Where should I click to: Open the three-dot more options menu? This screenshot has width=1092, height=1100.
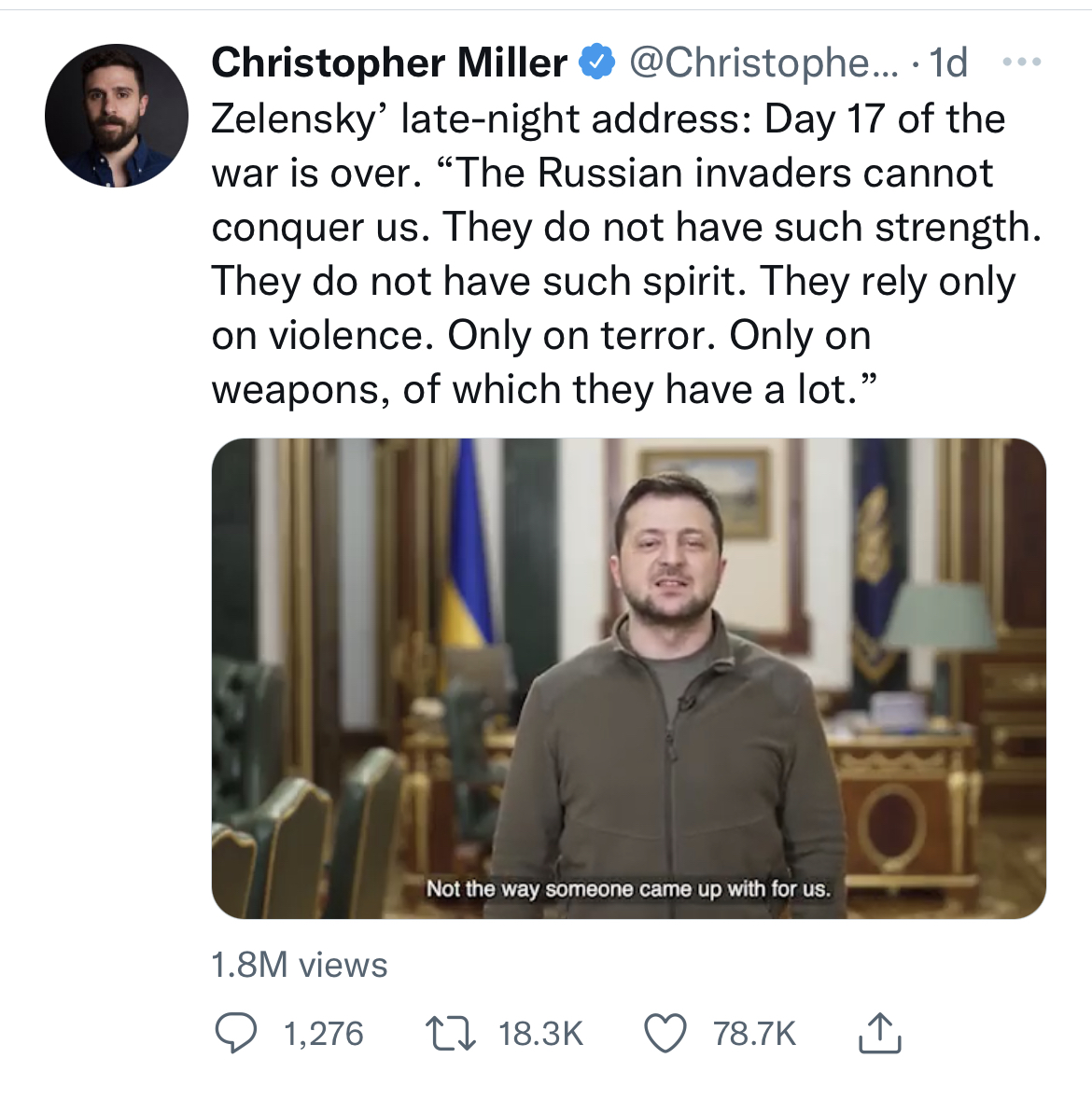(1021, 63)
